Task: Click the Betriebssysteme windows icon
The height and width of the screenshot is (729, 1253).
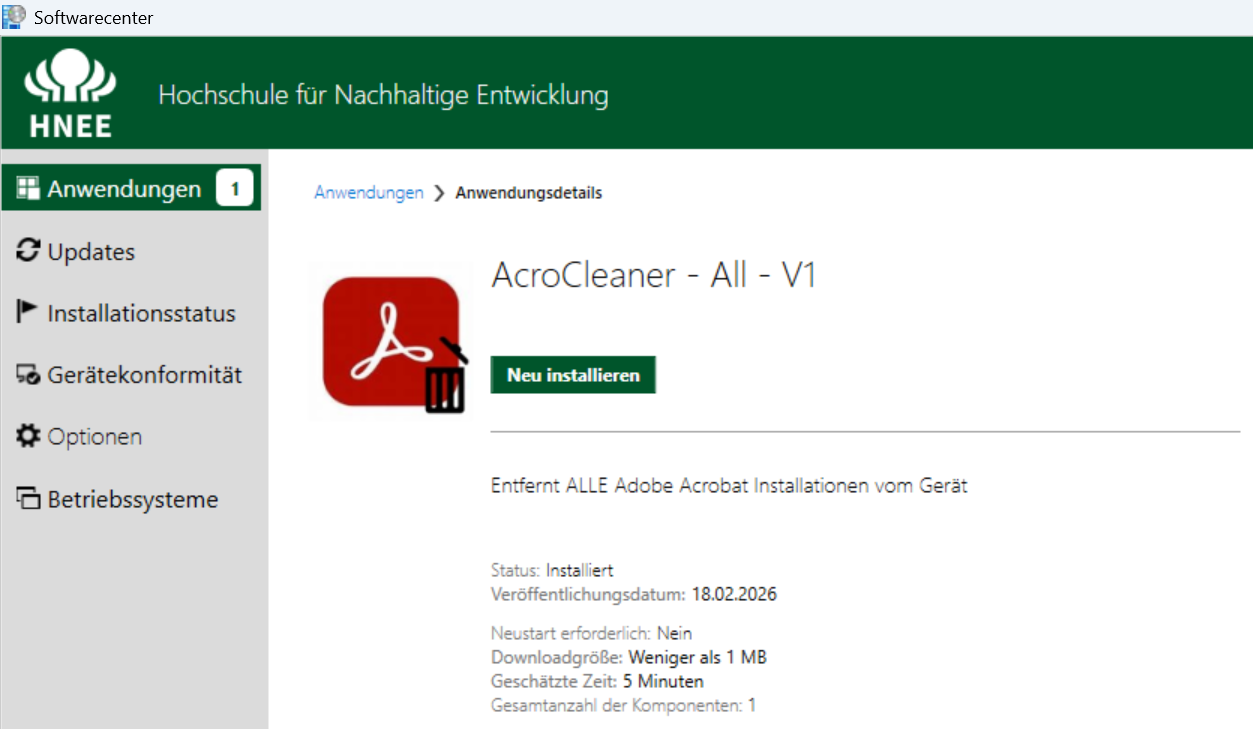Action: coord(28,499)
